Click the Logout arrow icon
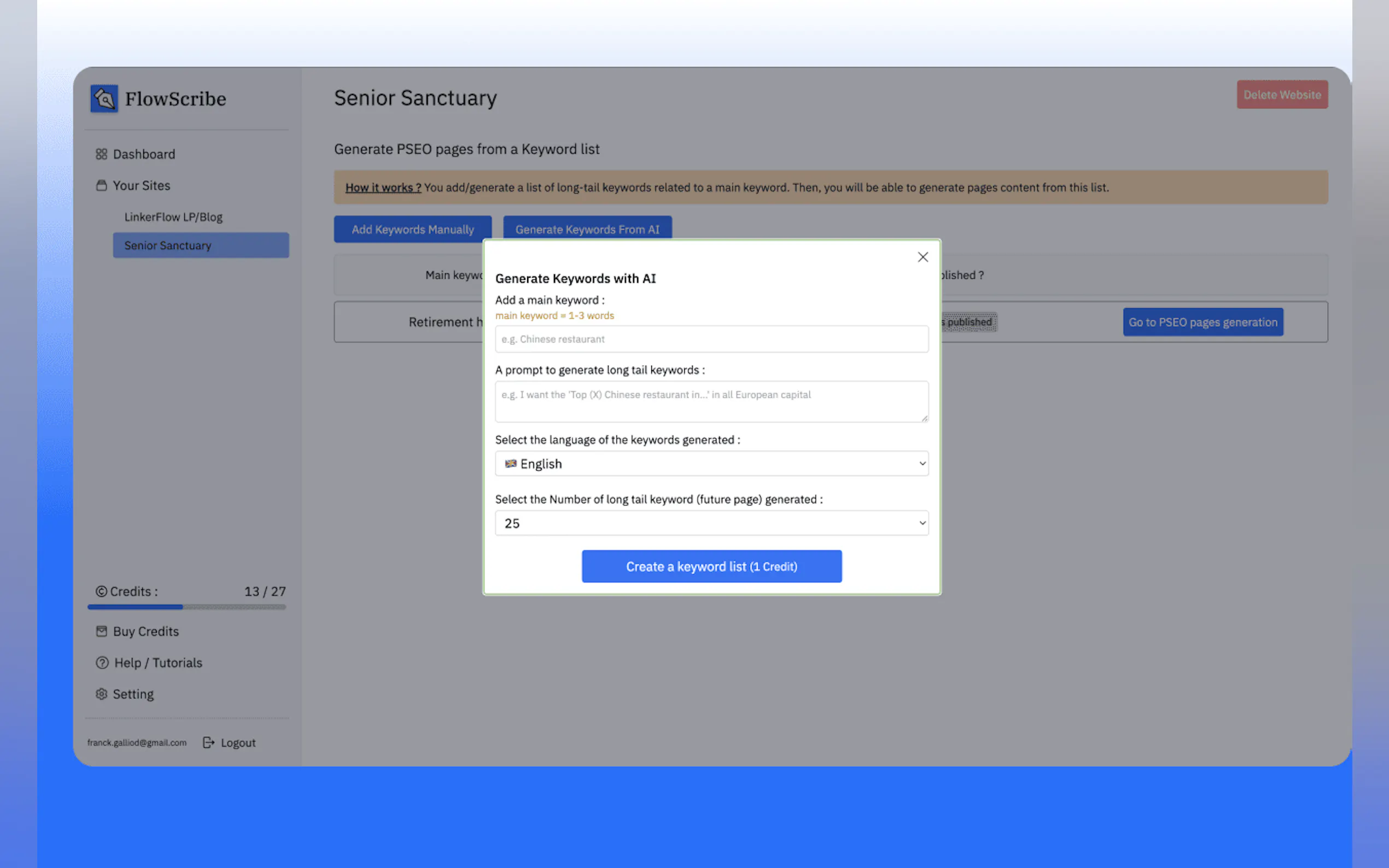The height and width of the screenshot is (868, 1389). click(x=208, y=743)
